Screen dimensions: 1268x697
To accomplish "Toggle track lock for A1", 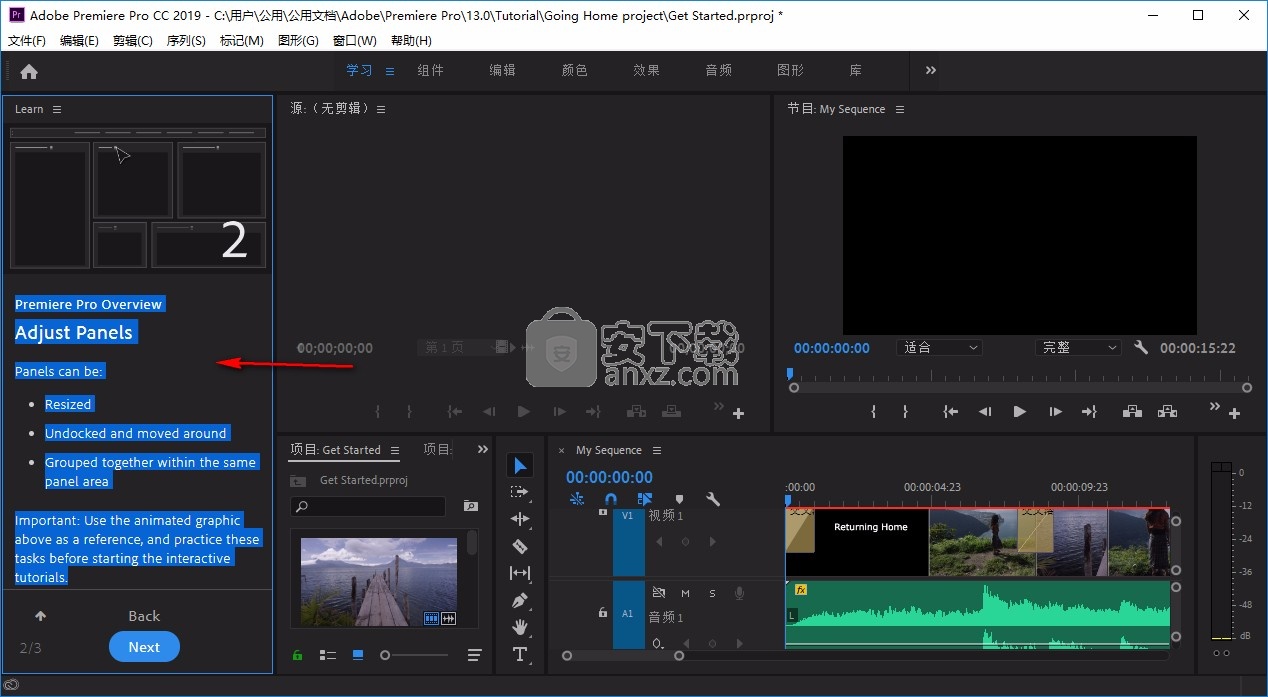I will 602,612.
